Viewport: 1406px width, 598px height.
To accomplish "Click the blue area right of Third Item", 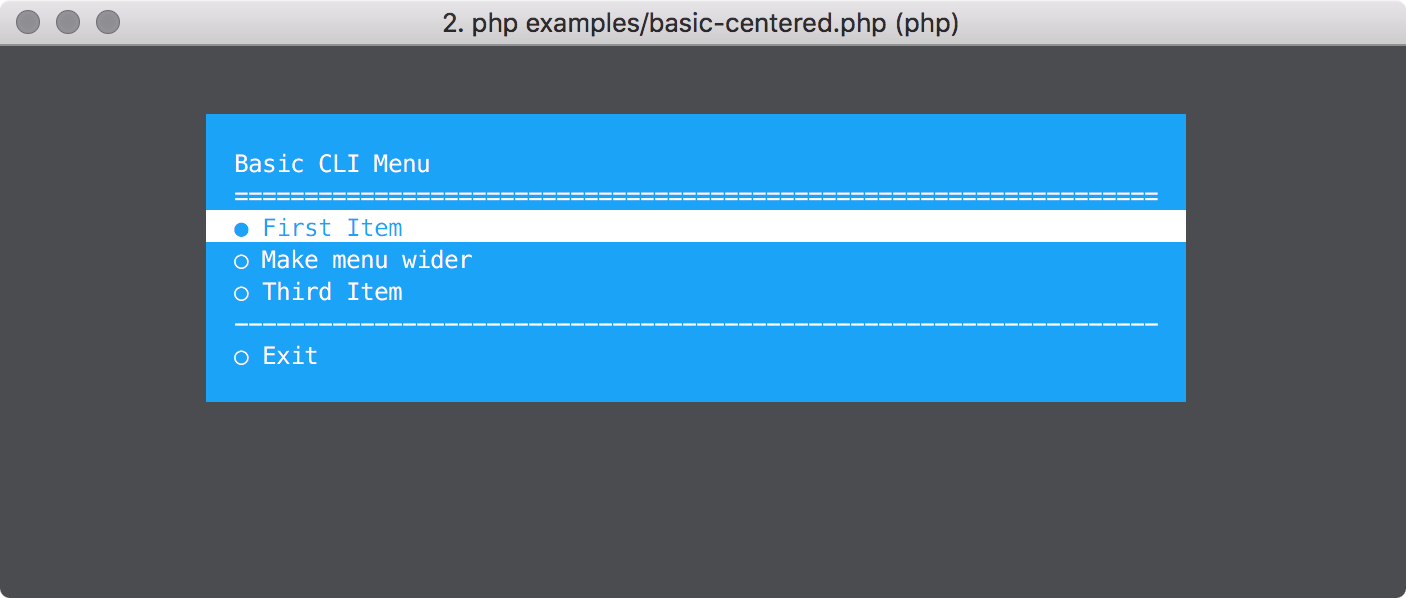I will 800,292.
